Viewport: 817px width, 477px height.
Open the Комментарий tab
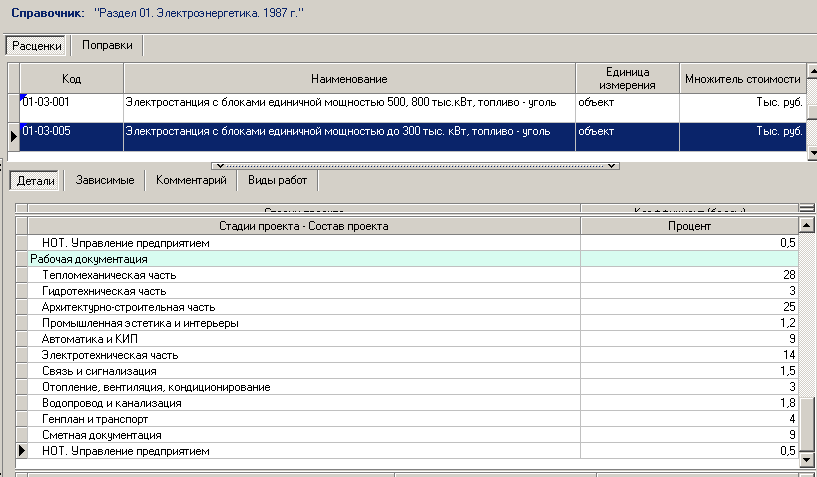click(191, 180)
